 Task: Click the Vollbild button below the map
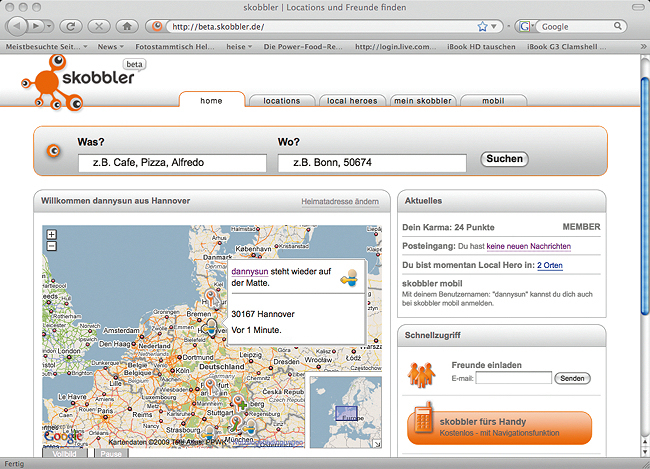[65, 454]
